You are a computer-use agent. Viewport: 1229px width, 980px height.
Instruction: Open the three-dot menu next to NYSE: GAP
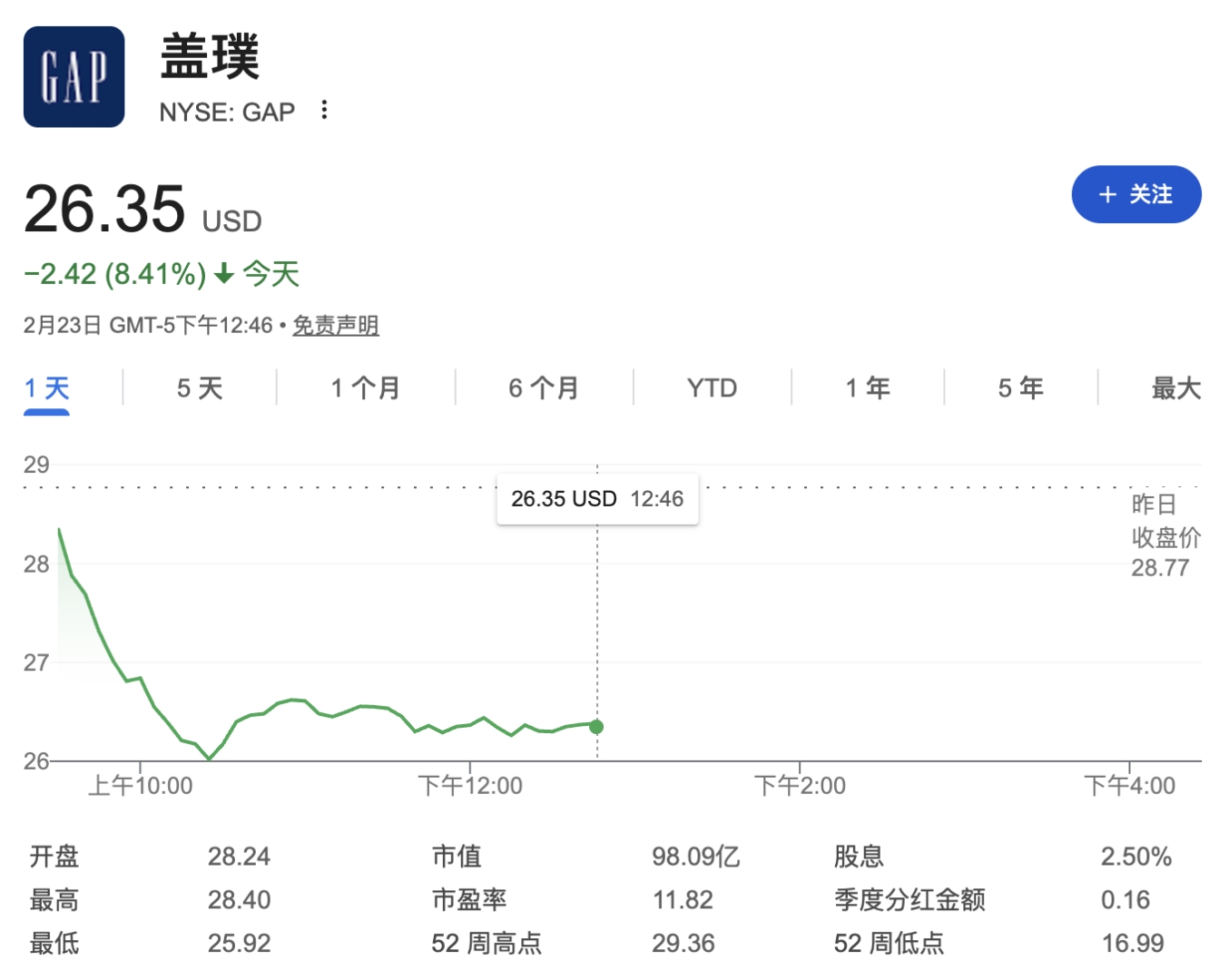tap(324, 110)
